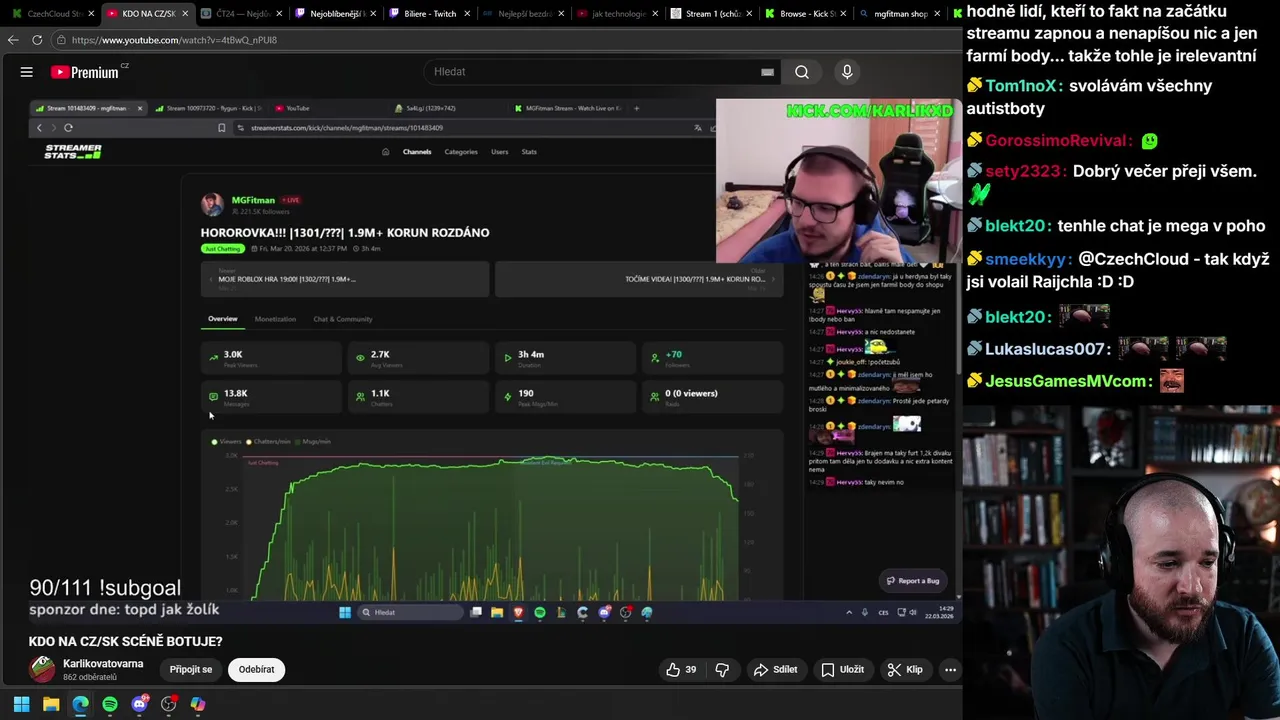Click the Připojit se button
Viewport: 1280px width, 720px height.
click(x=191, y=670)
